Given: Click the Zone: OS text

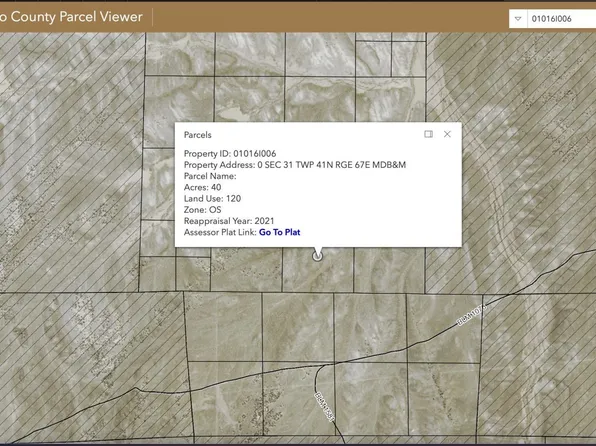Looking at the screenshot, I should [203, 210].
